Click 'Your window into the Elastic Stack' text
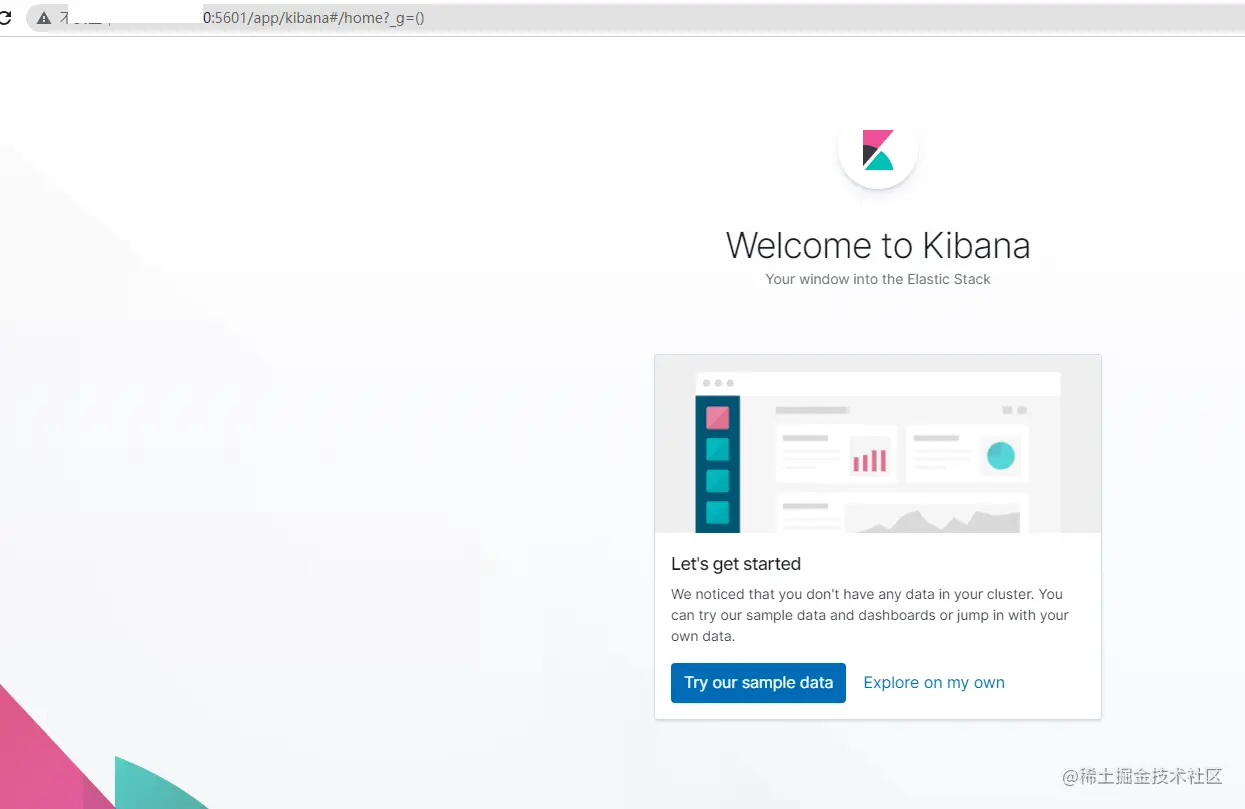This screenshot has height=809, width=1245. (878, 279)
